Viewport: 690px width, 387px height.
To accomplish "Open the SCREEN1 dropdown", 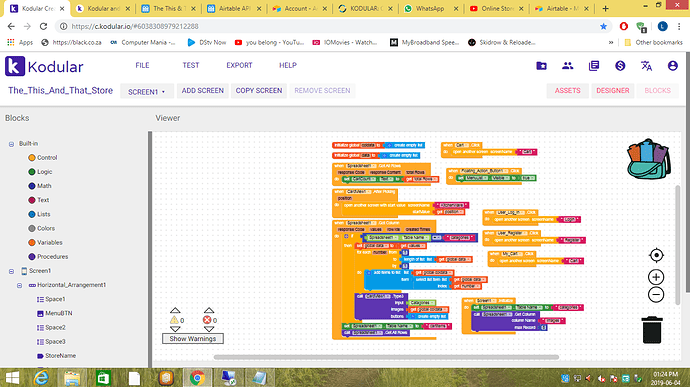I will point(147,92).
